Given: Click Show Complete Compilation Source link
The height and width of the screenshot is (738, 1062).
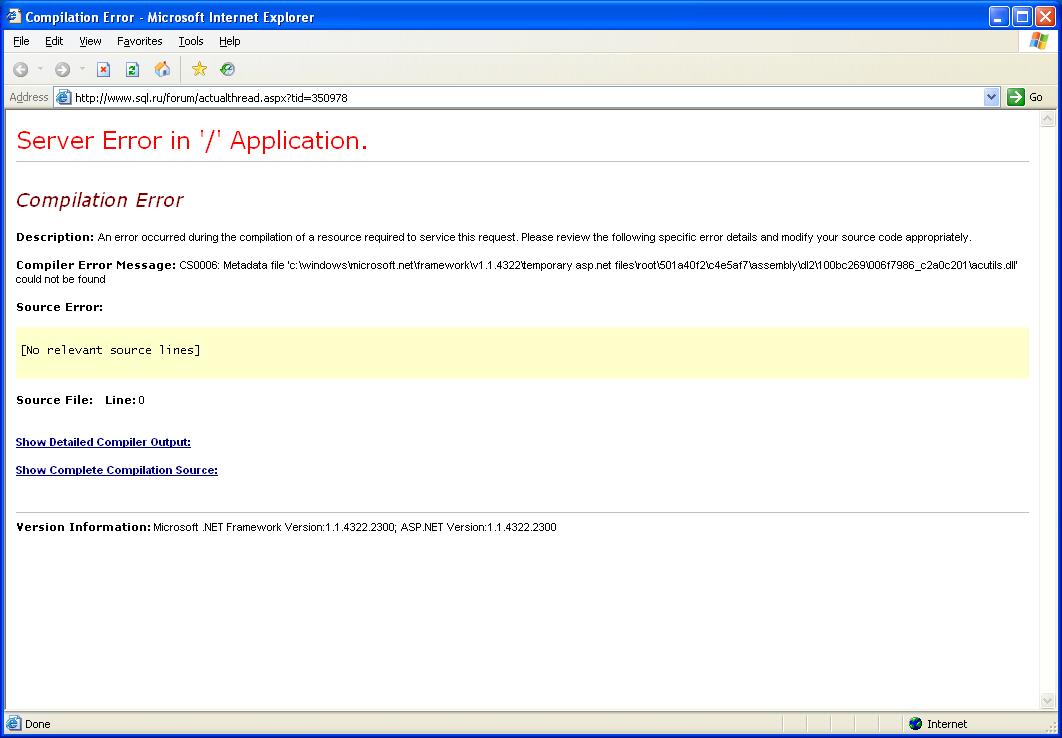Looking at the screenshot, I should (x=116, y=470).
